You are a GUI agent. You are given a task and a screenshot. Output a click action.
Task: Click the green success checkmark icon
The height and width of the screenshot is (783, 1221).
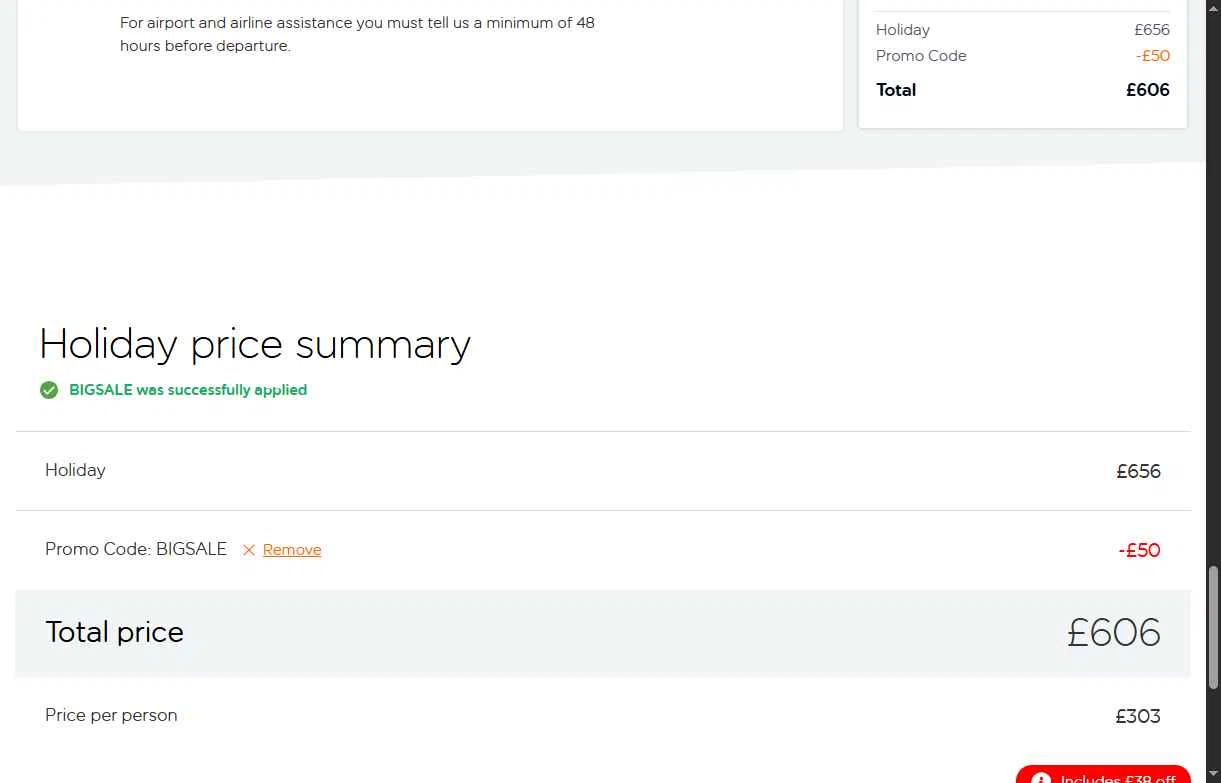pyautogui.click(x=49, y=390)
